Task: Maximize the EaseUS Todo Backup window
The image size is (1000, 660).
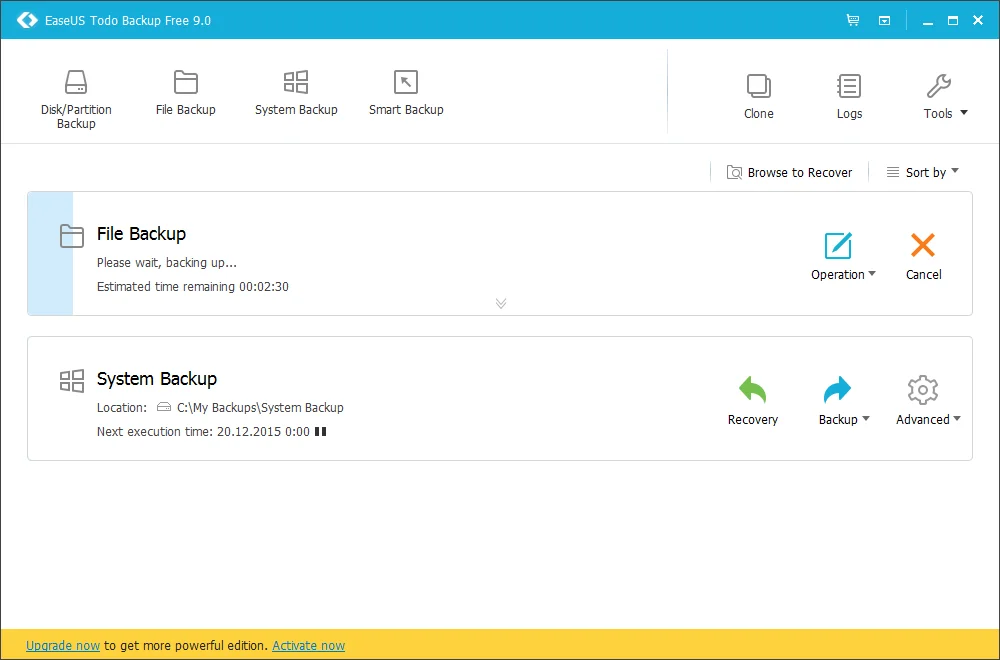Action: click(953, 21)
